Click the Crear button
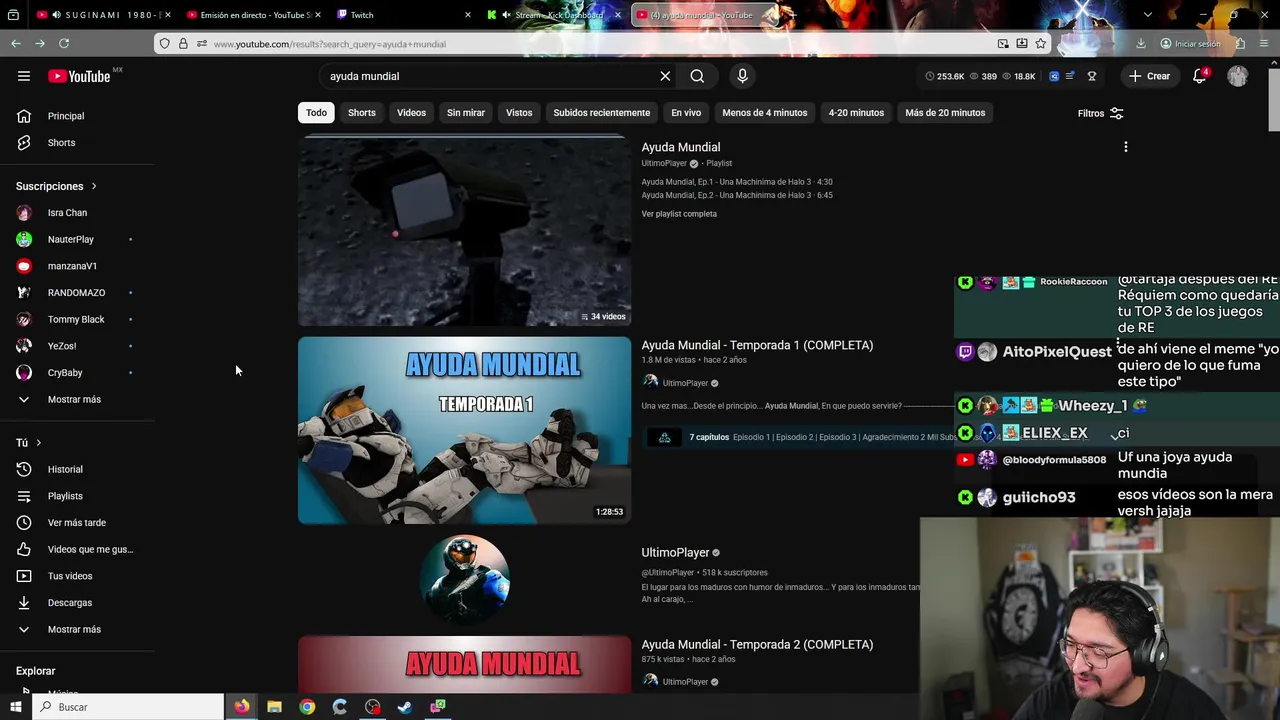This screenshot has width=1280, height=720. click(1149, 76)
